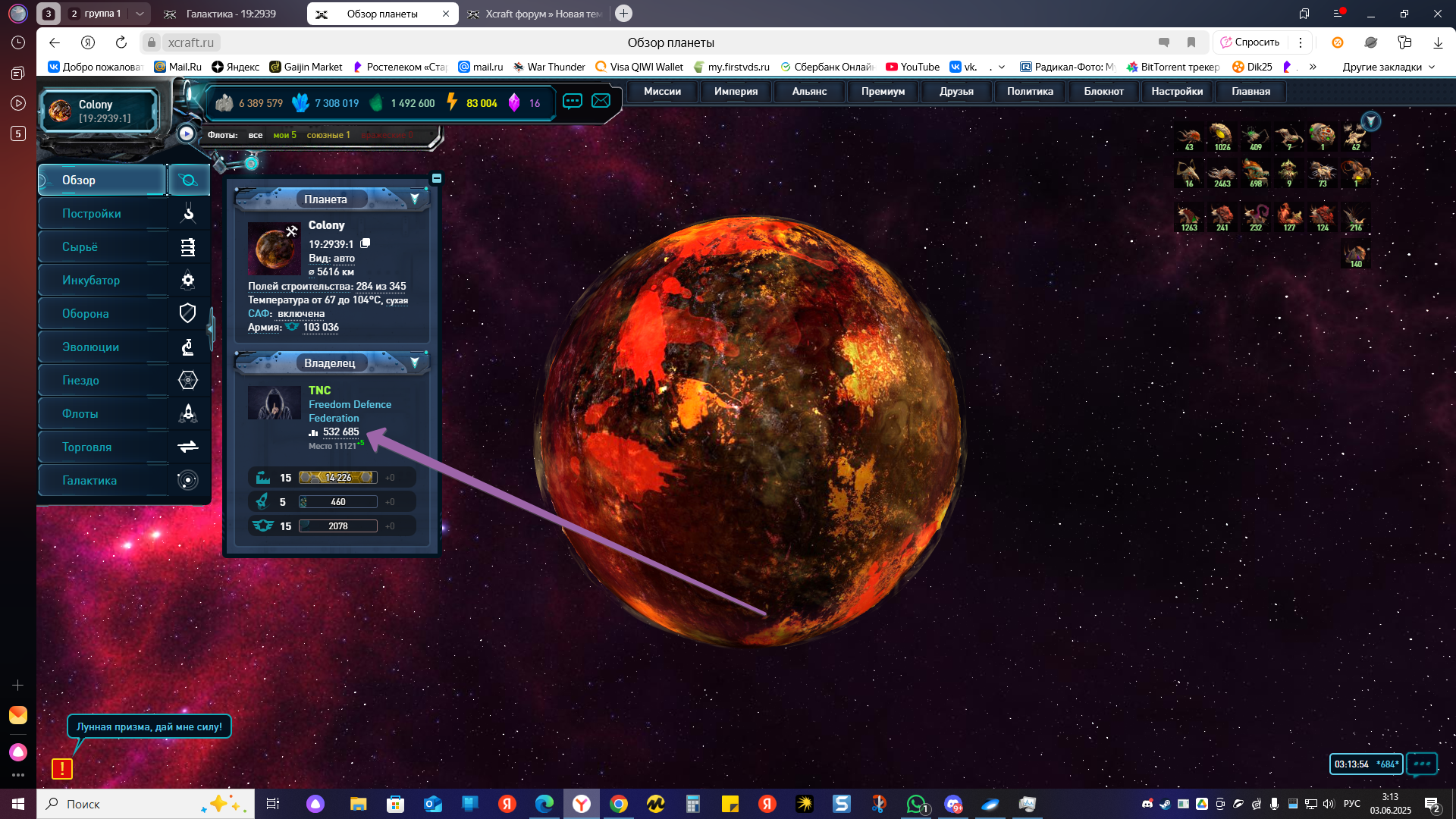Click the Гнездо hexagon web icon

tap(188, 380)
